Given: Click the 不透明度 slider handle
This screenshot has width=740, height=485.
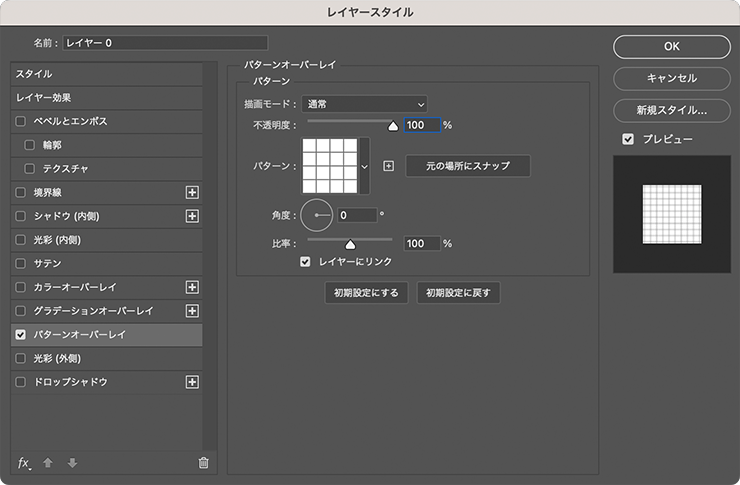Looking at the screenshot, I should pyautogui.click(x=393, y=126).
